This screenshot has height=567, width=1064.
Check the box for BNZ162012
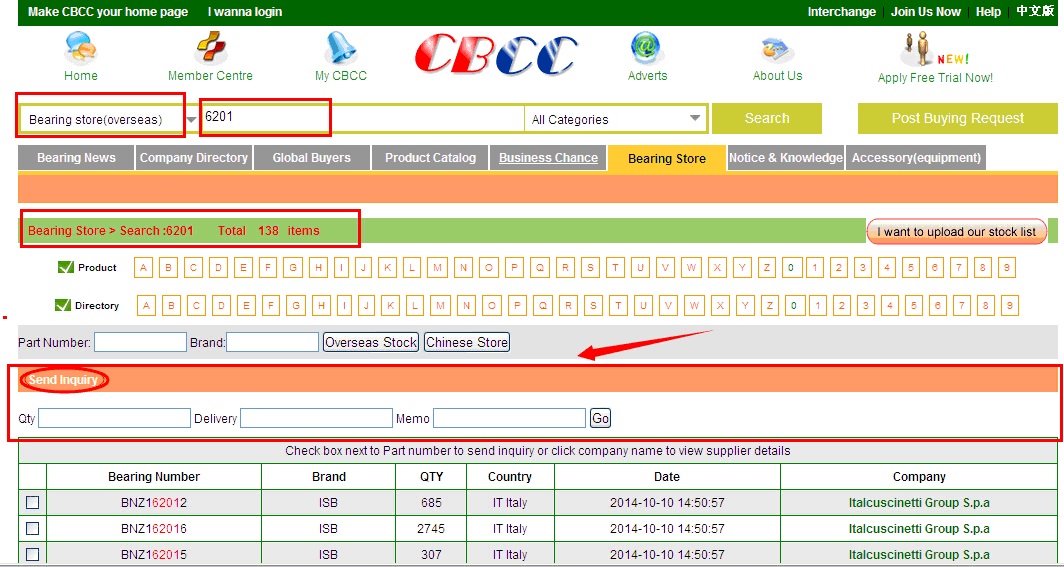point(33,503)
